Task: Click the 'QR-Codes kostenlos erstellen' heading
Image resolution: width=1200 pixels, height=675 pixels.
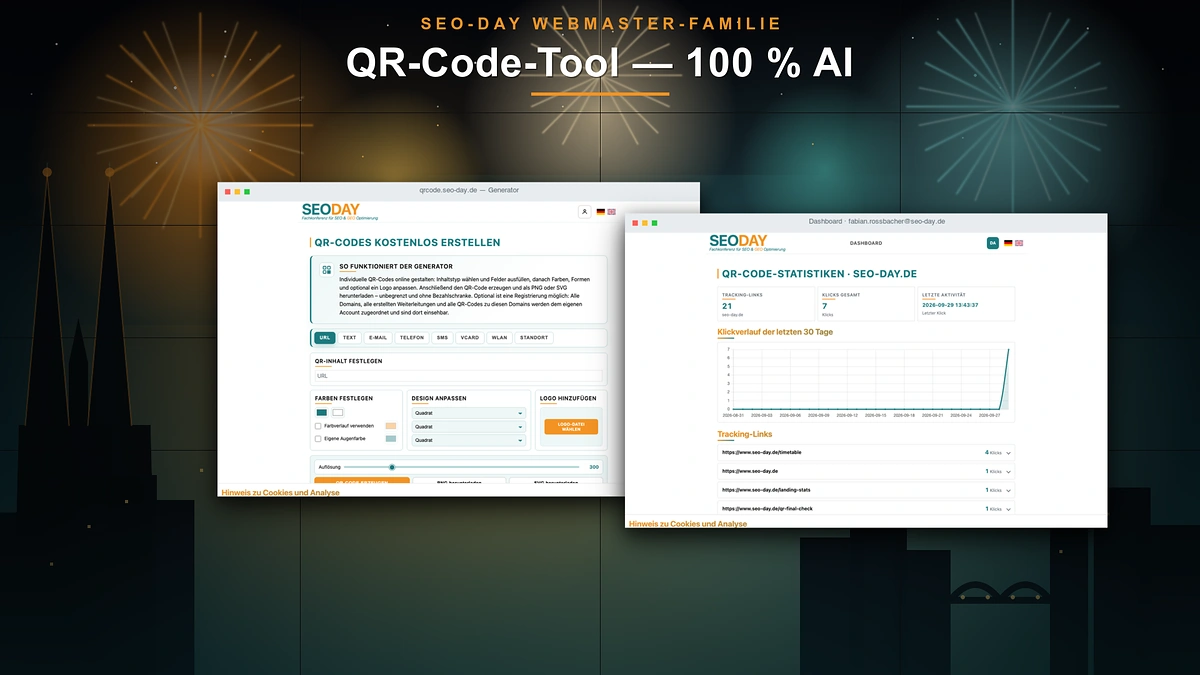Action: (x=407, y=243)
